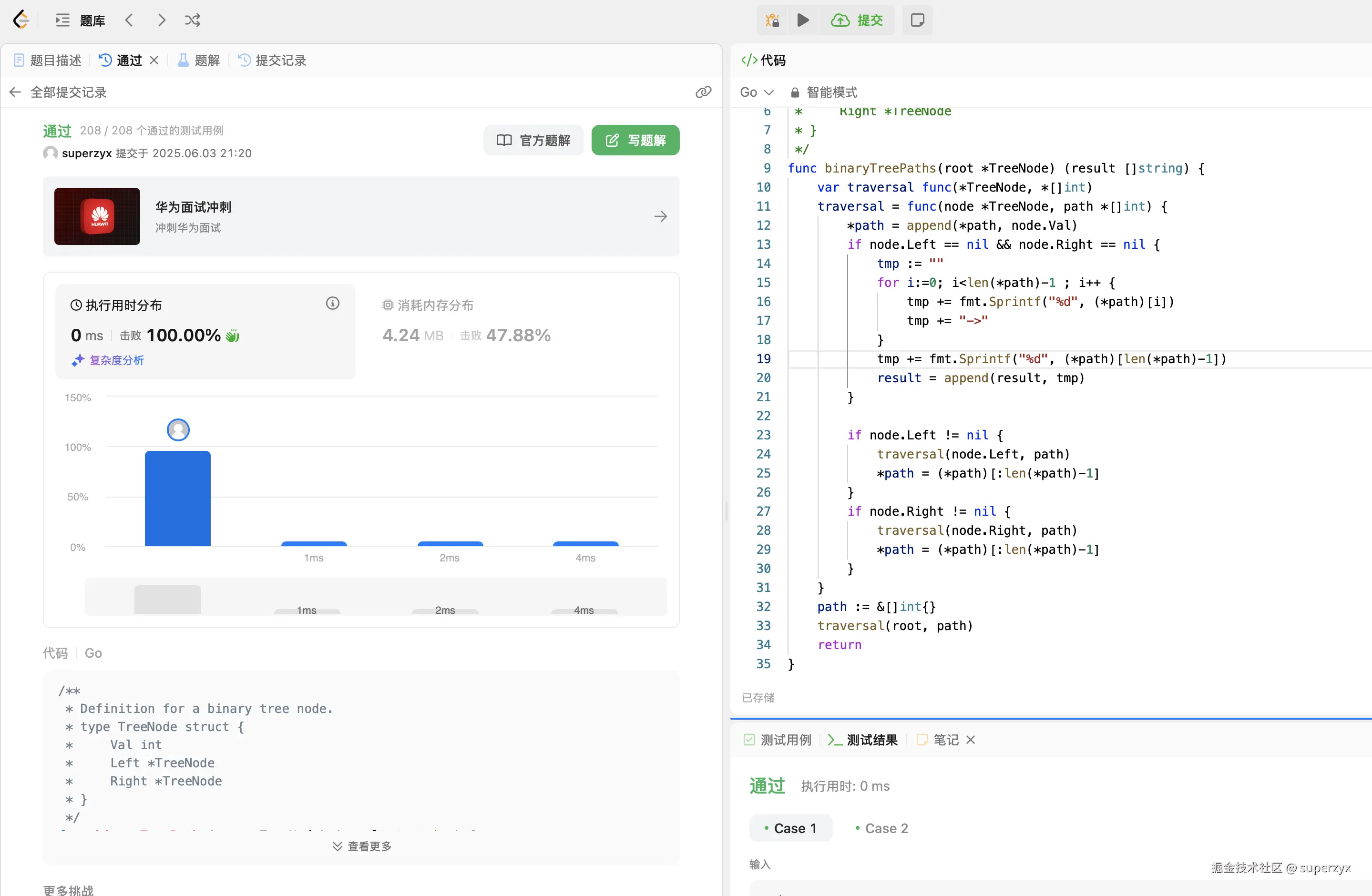Viewport: 1372px width, 896px height.
Task: Go to previous problem arrow
Action: [129, 20]
